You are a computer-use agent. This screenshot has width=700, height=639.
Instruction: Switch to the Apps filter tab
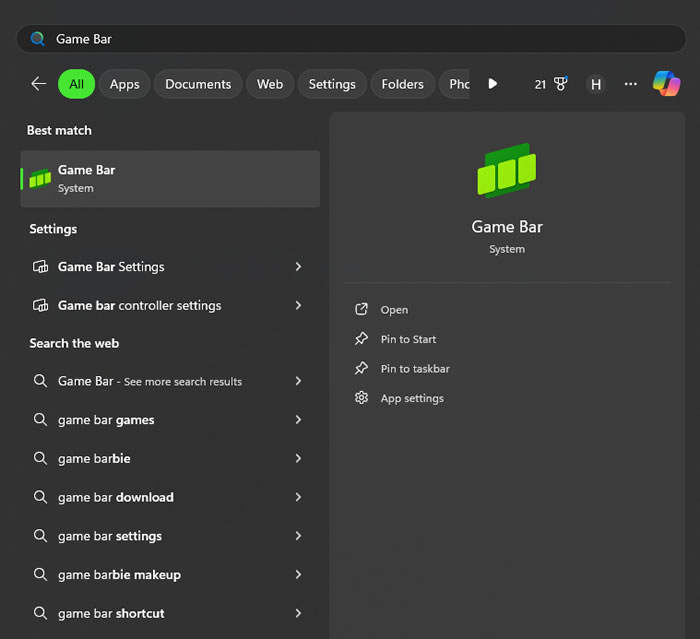(x=125, y=84)
